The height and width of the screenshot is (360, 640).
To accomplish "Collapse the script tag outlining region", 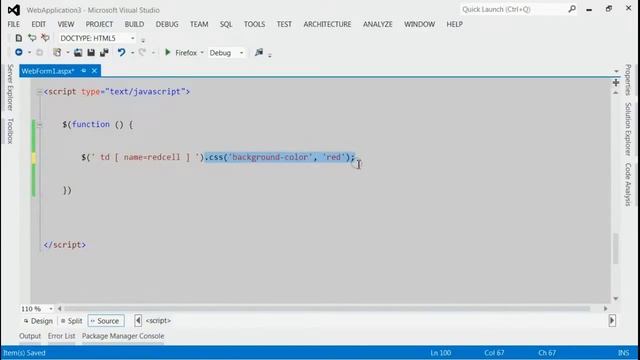I will click(39, 92).
